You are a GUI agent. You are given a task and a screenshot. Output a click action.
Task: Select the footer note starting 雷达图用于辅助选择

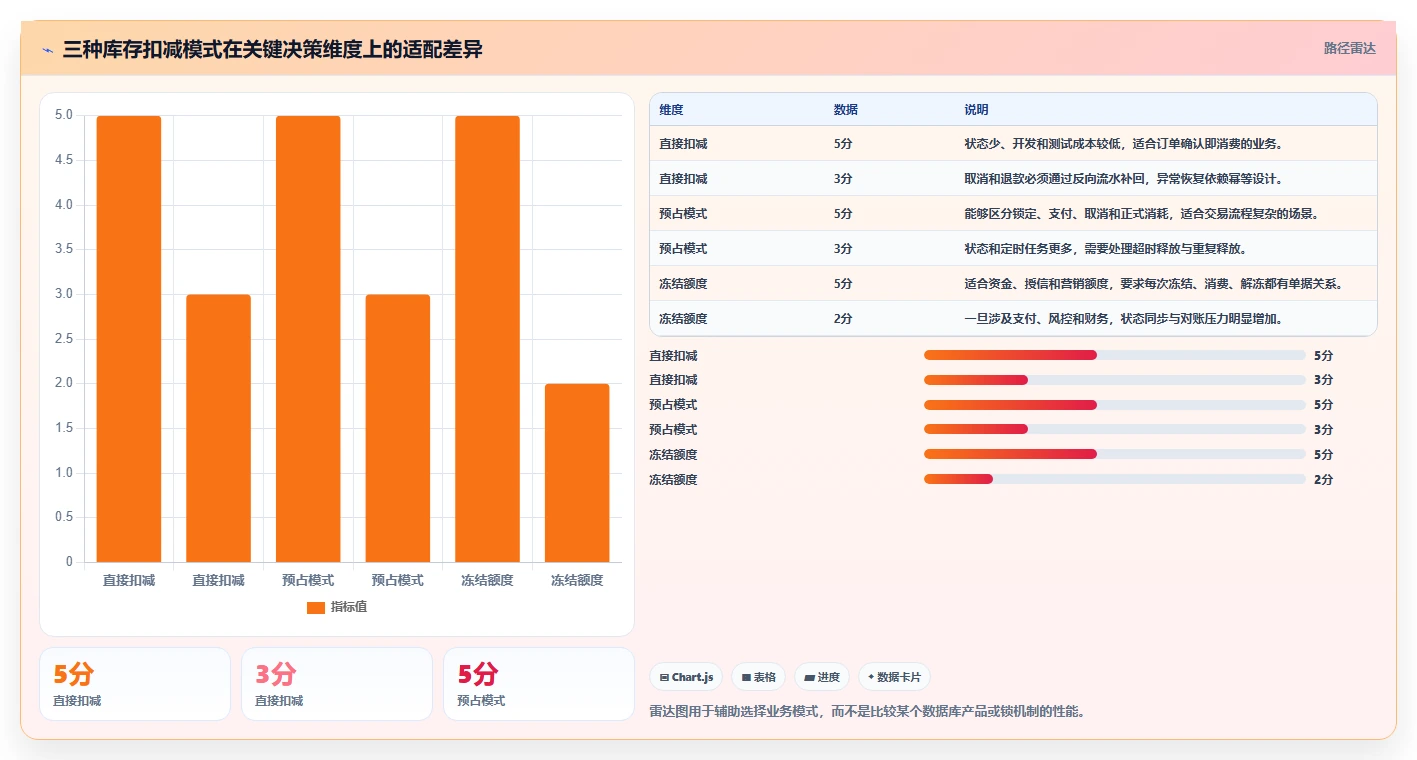[x=867, y=712]
